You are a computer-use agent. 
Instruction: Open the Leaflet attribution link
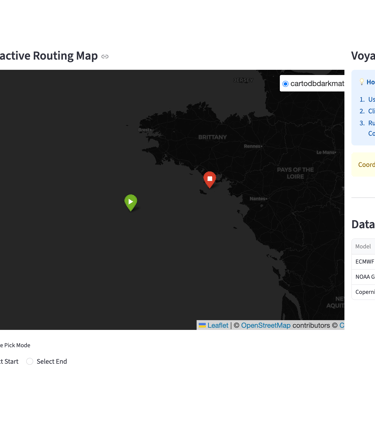[214, 325]
